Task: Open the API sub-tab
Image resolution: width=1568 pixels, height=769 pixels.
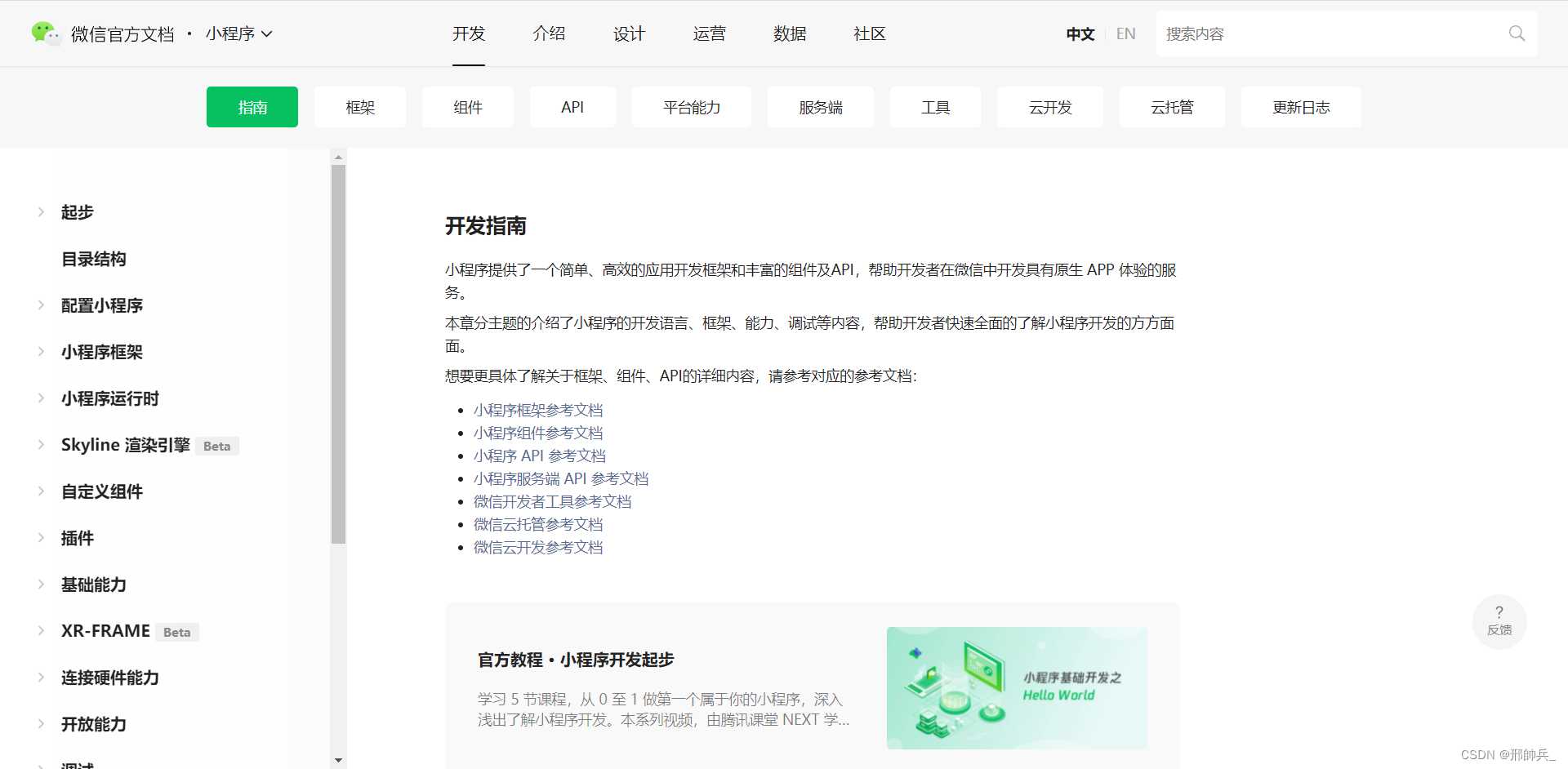Action: coord(572,107)
